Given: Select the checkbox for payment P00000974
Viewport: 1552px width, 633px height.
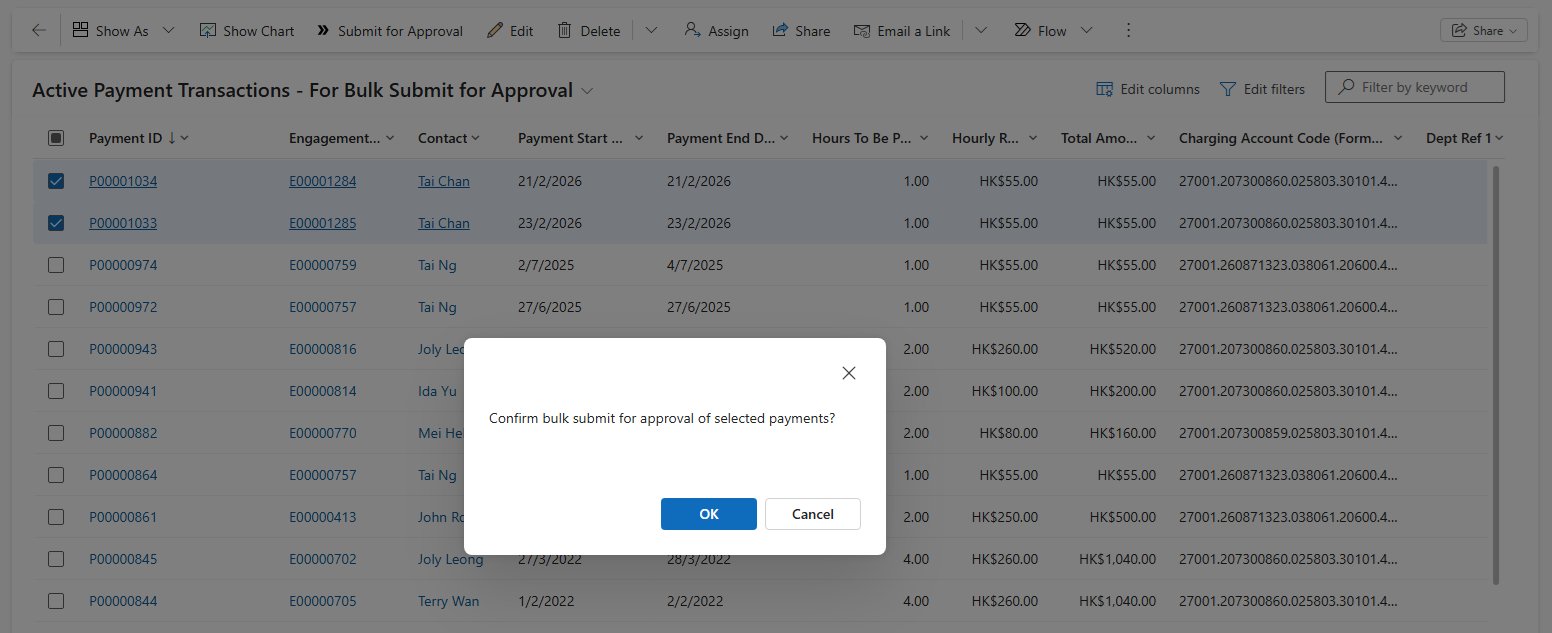Looking at the screenshot, I should 56,265.
